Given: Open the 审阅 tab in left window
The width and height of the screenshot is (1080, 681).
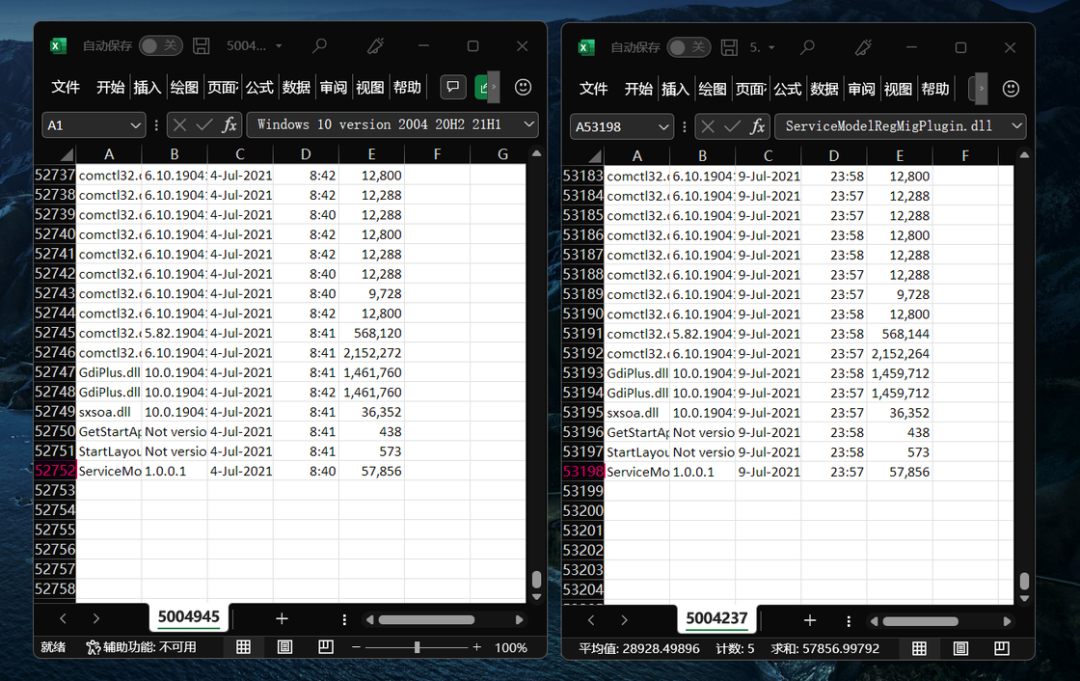Looking at the screenshot, I should coord(333,87).
